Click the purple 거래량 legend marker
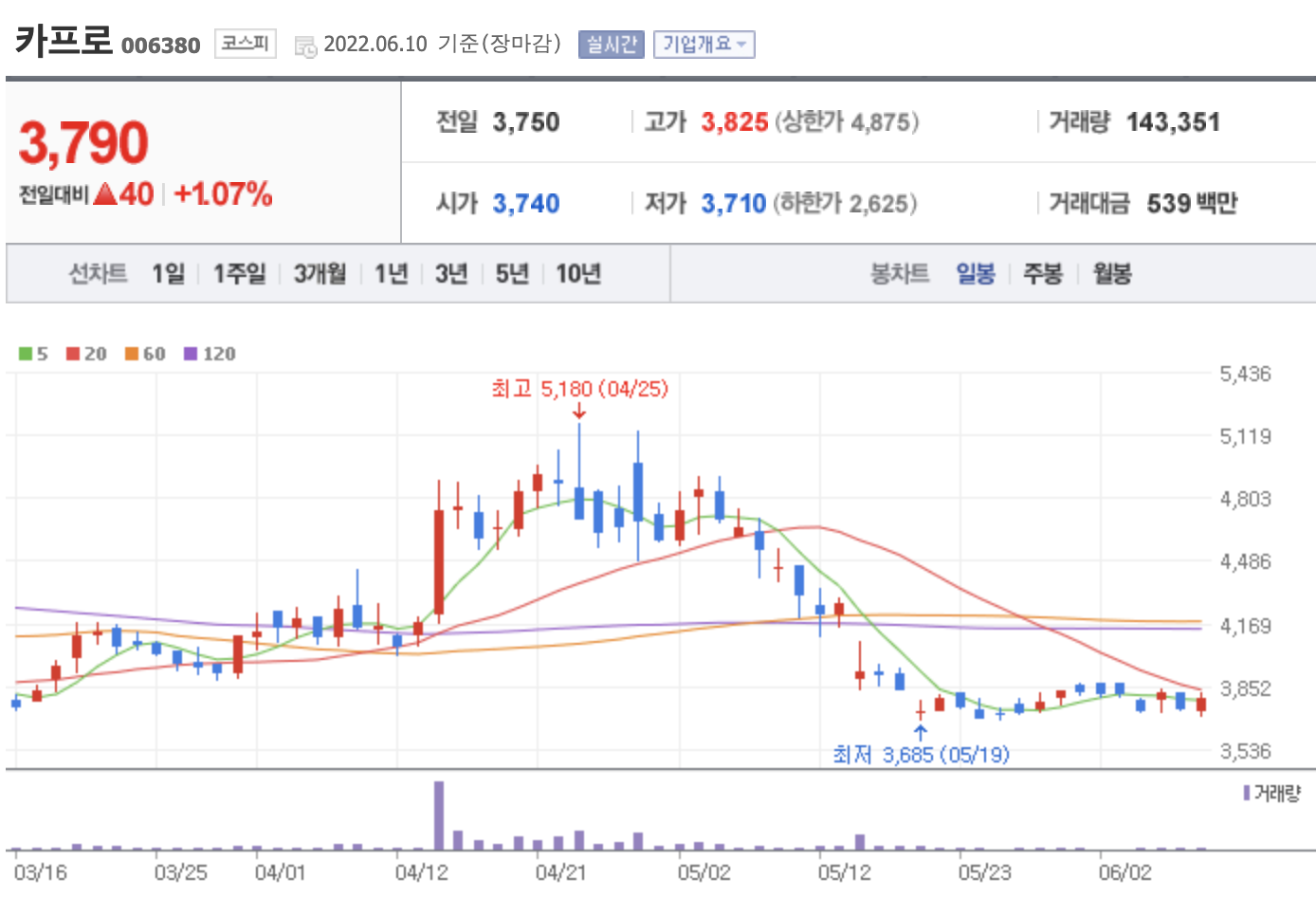 click(x=1247, y=793)
